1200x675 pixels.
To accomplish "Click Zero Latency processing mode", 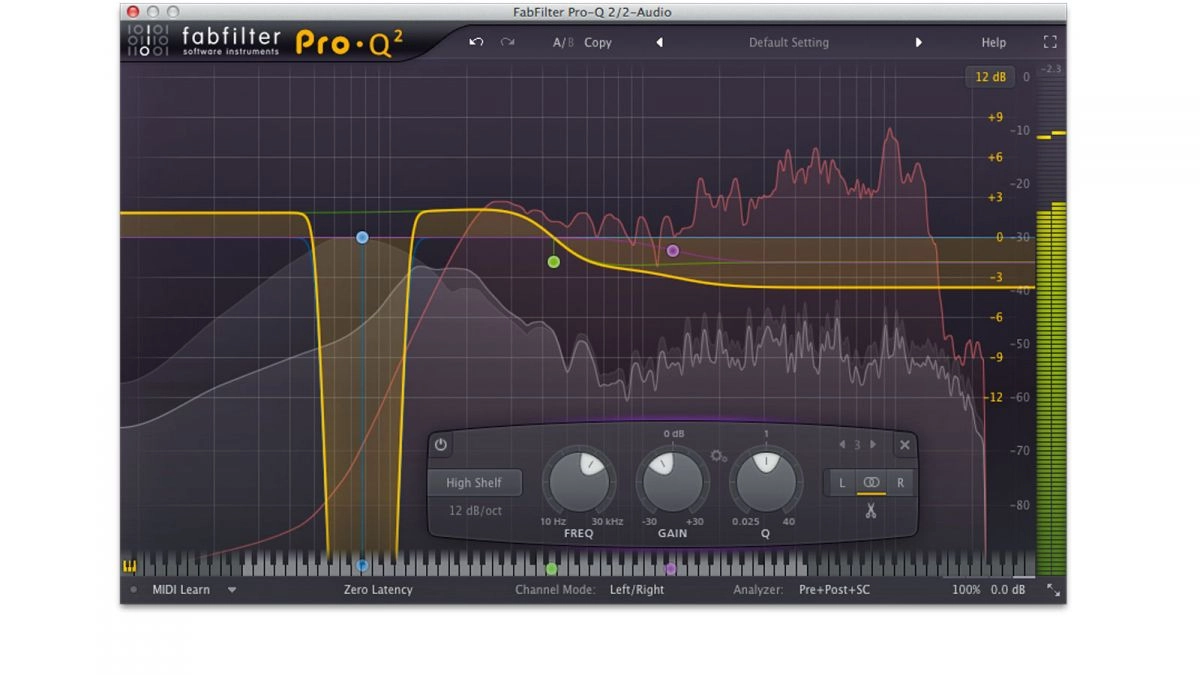I will click(378, 590).
